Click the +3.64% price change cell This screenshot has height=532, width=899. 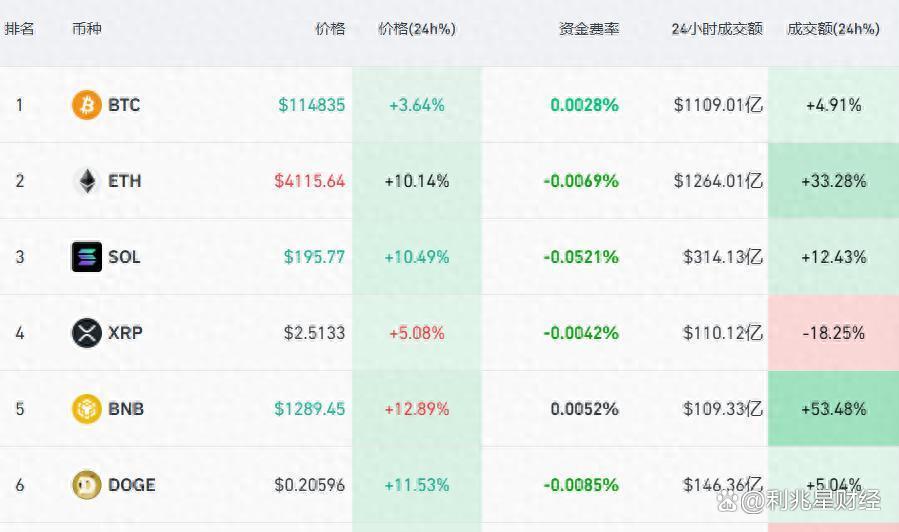click(417, 105)
